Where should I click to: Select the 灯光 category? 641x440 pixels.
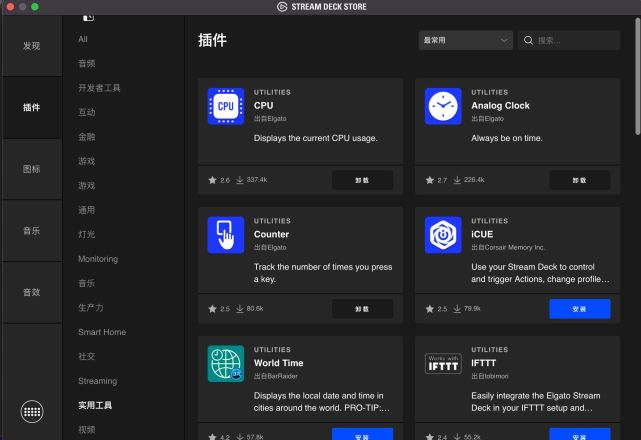(x=87, y=234)
